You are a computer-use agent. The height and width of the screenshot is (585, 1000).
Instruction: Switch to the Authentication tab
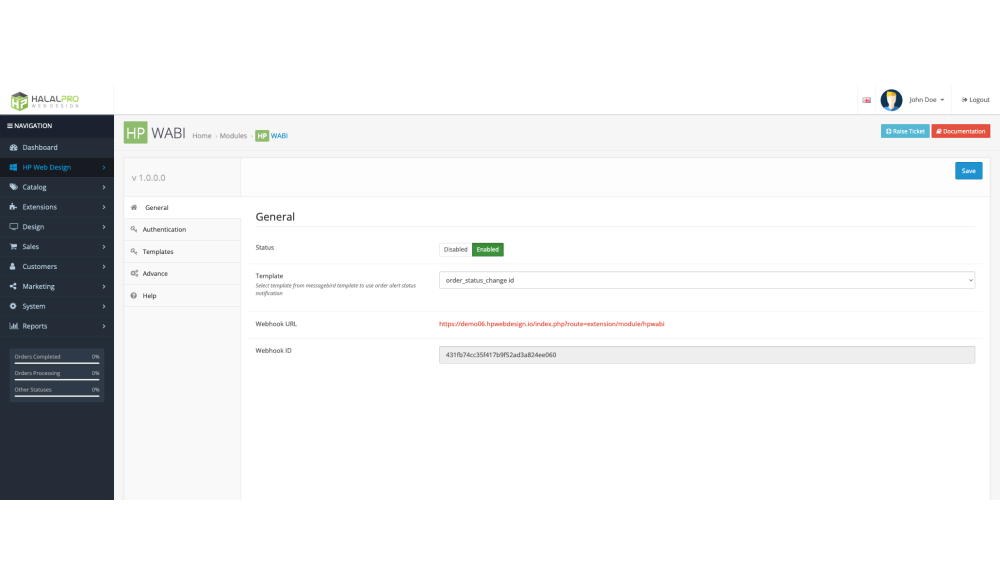click(x=164, y=230)
